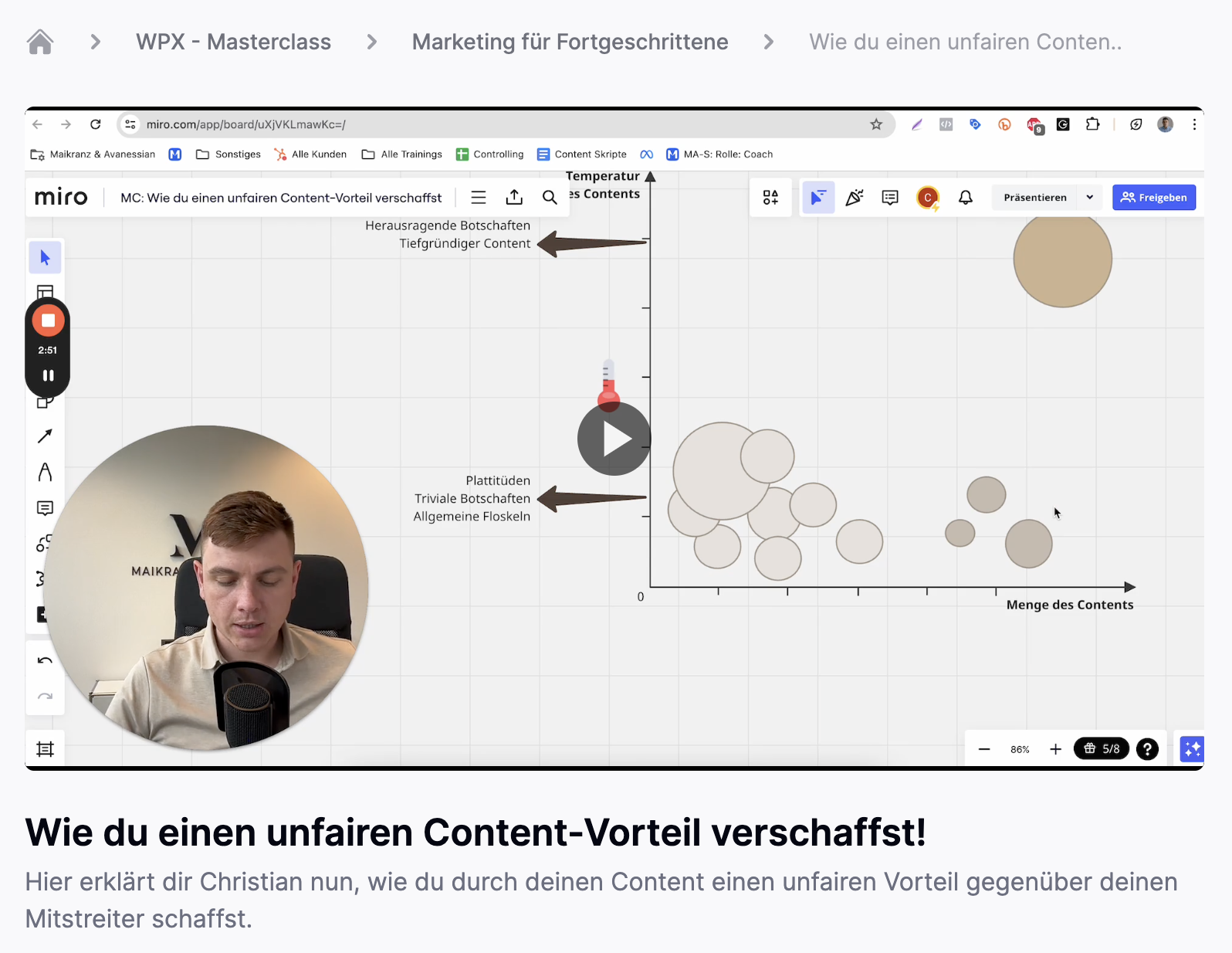The image size is (1232, 953).
Task: Open the Miro comments panel icon
Action: coord(890,198)
